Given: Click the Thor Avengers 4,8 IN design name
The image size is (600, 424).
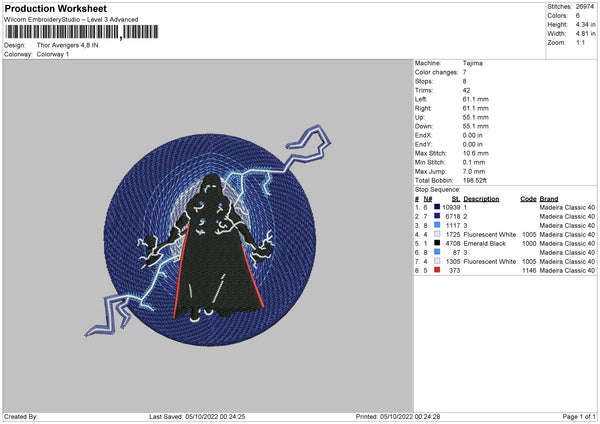Looking at the screenshot, I should (67, 45).
